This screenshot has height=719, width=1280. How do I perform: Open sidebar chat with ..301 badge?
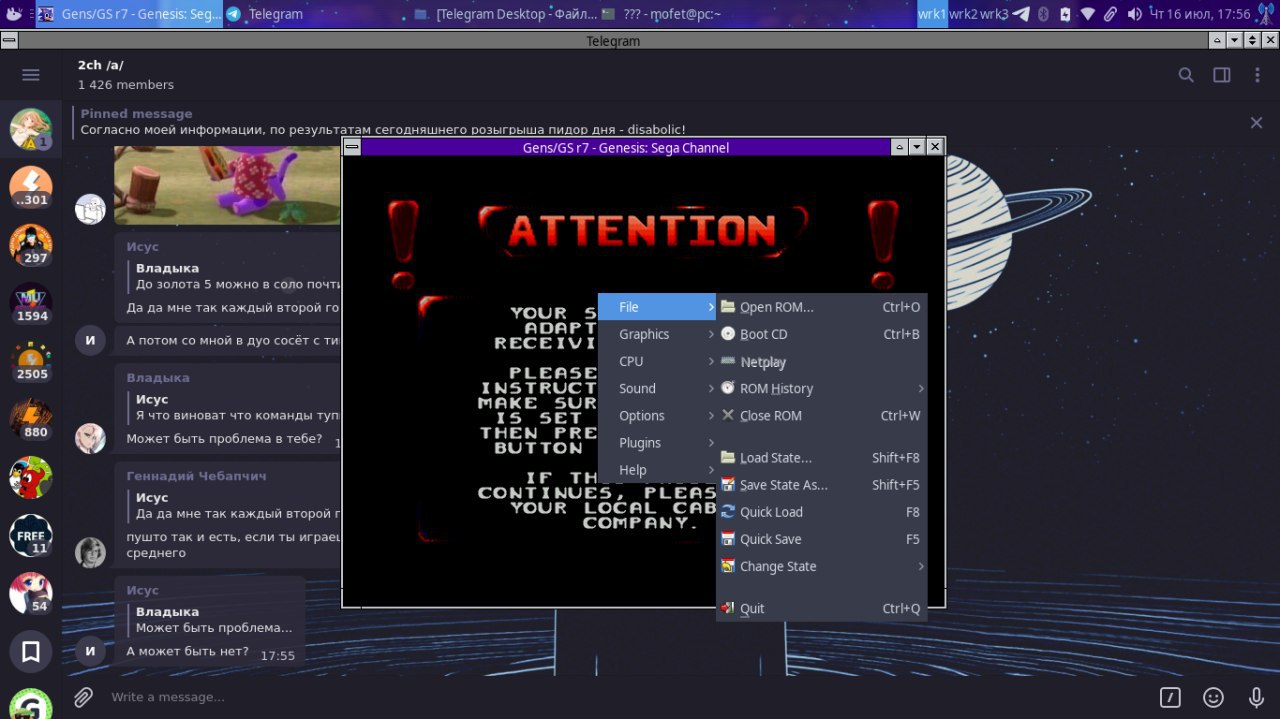tap(31, 188)
